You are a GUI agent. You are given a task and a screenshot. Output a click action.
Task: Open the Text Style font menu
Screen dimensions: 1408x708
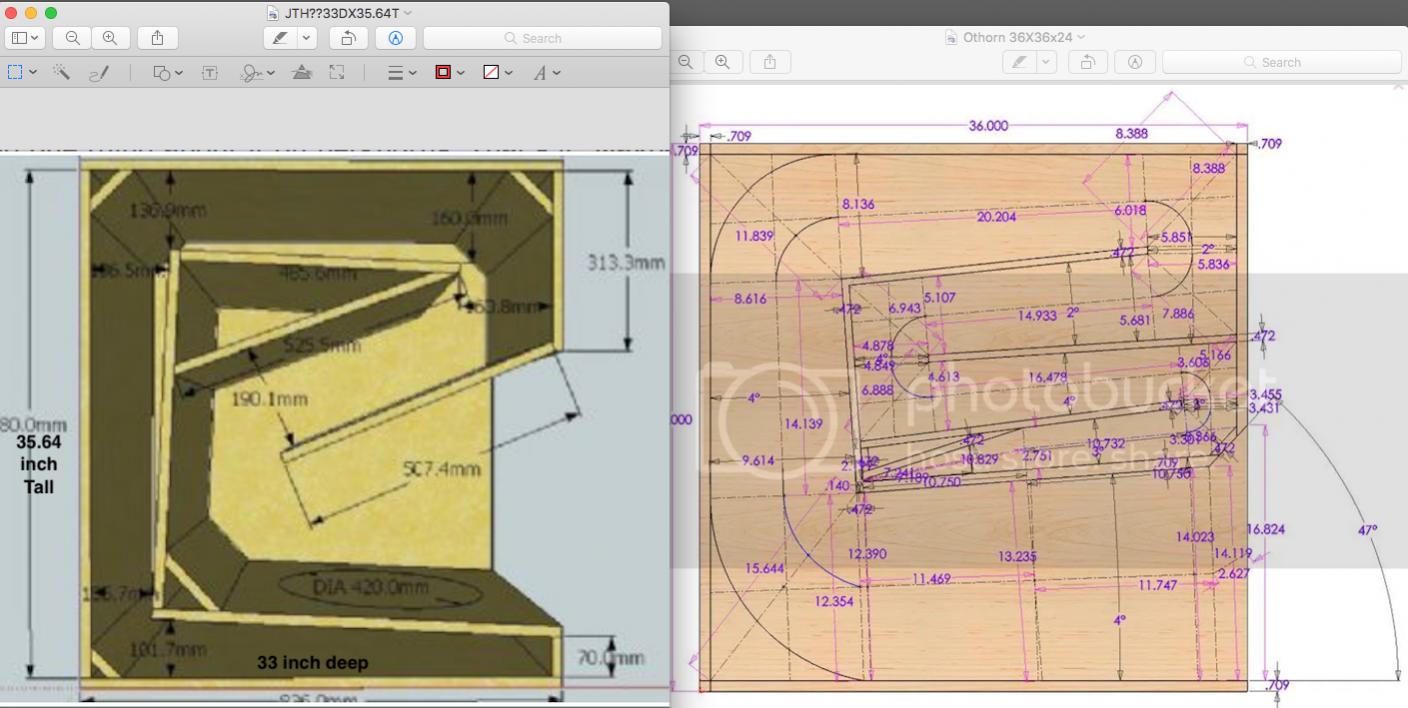[546, 72]
